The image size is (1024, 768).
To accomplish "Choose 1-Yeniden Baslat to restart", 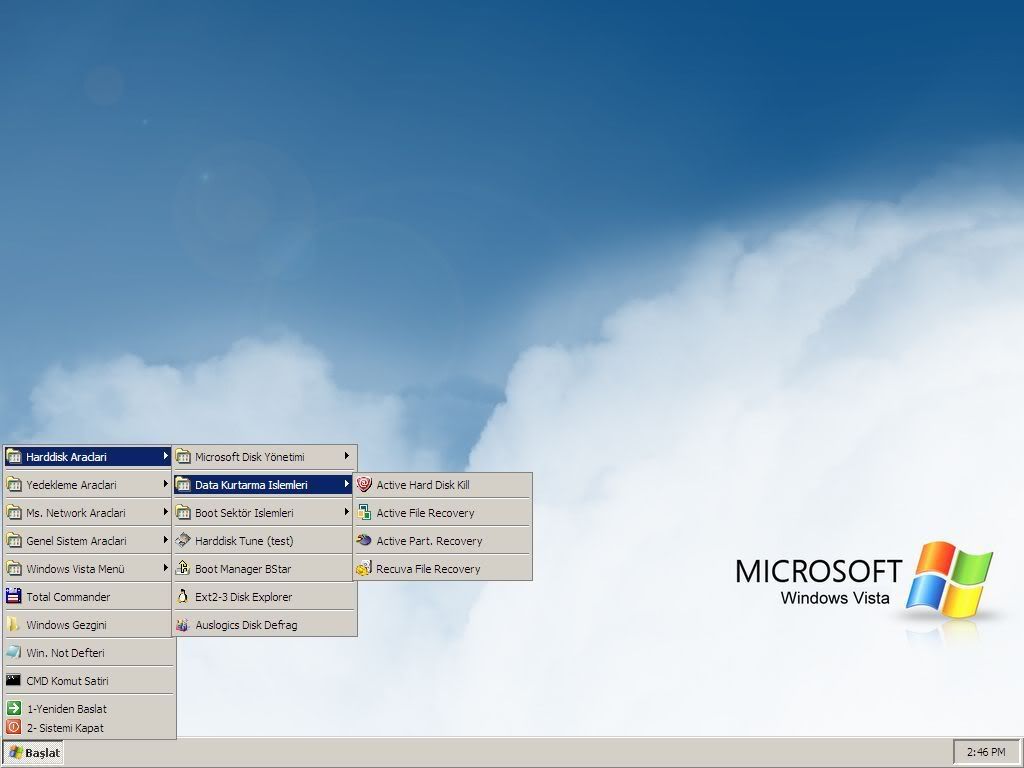I will click(89, 709).
